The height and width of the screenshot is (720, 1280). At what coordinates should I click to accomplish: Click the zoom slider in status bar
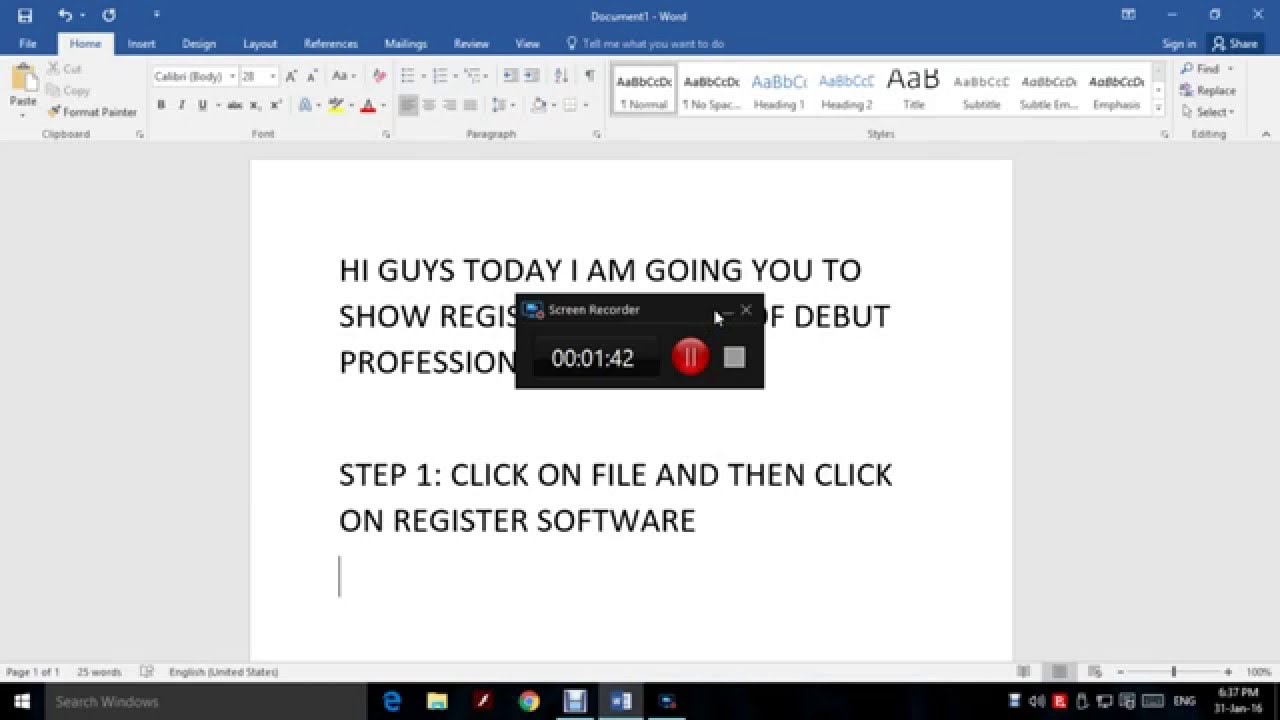coord(1174,672)
